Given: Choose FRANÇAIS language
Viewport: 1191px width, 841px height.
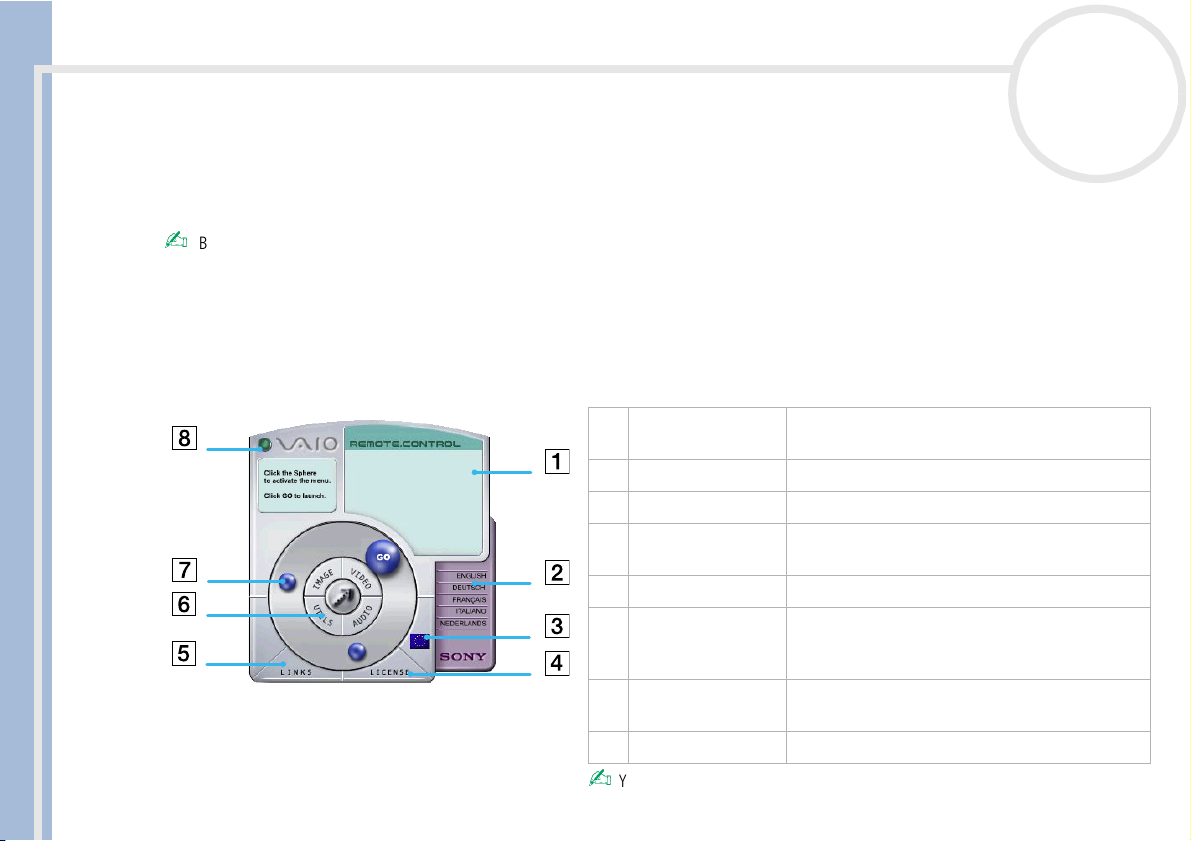Looking at the screenshot, I should pos(469,599).
